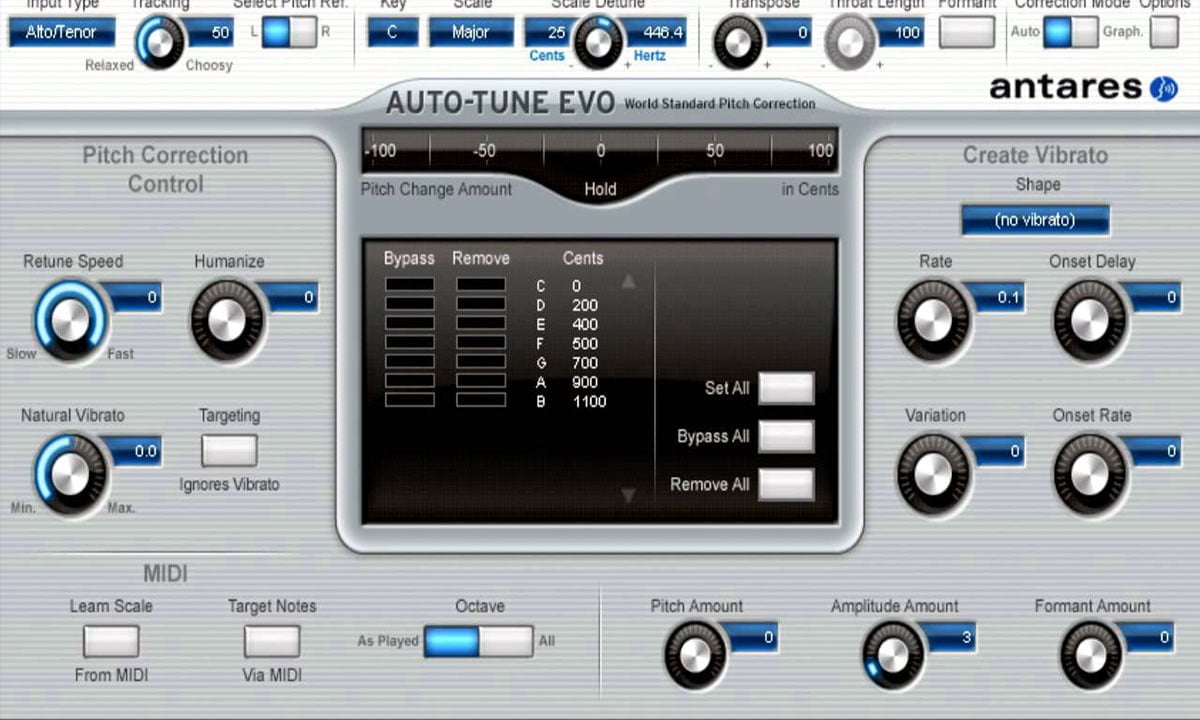Click the Bypass All button
Image resolution: width=1200 pixels, height=720 pixels.
pyautogui.click(x=786, y=436)
